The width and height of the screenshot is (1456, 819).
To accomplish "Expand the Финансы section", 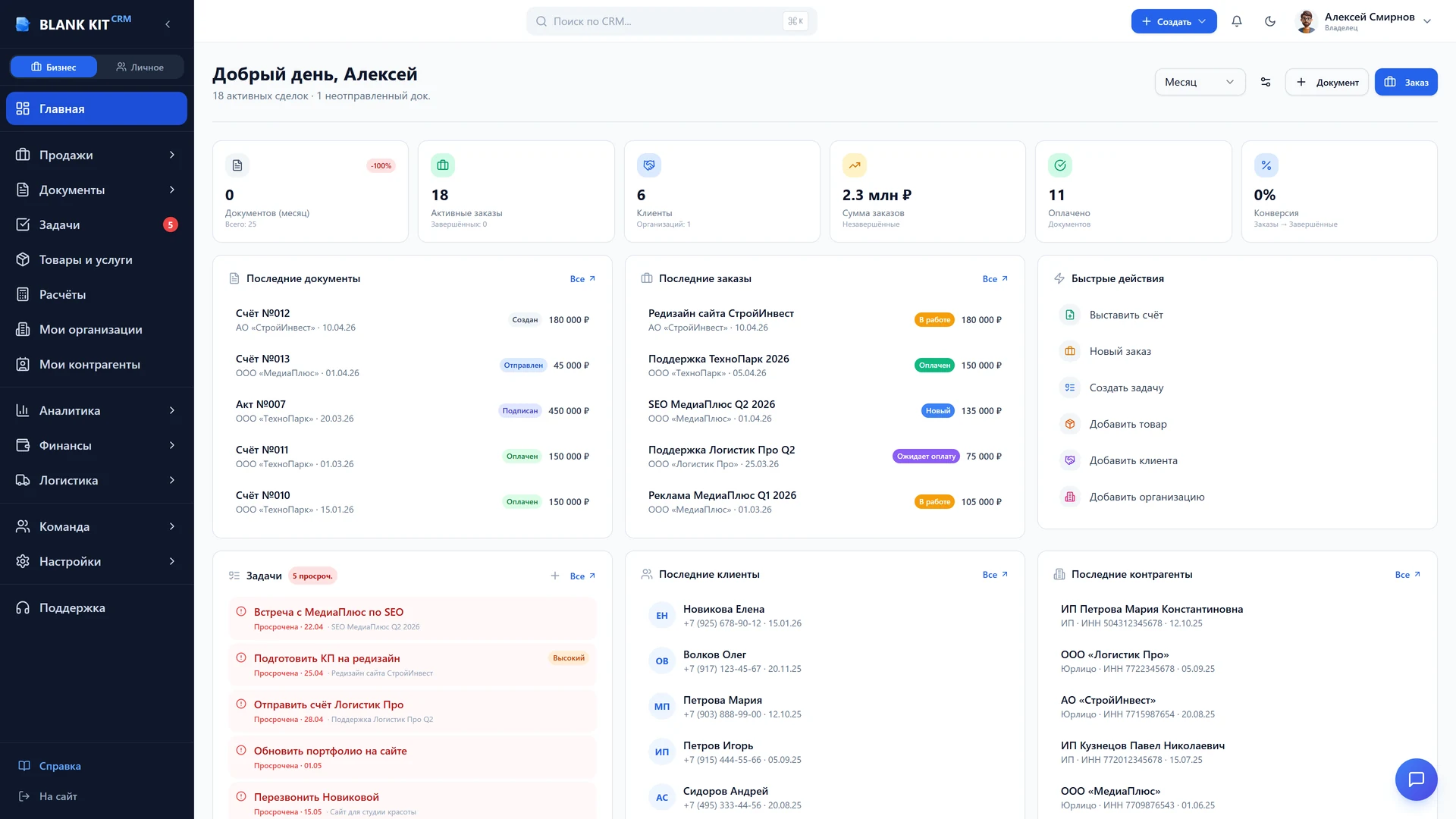I will click(96, 445).
